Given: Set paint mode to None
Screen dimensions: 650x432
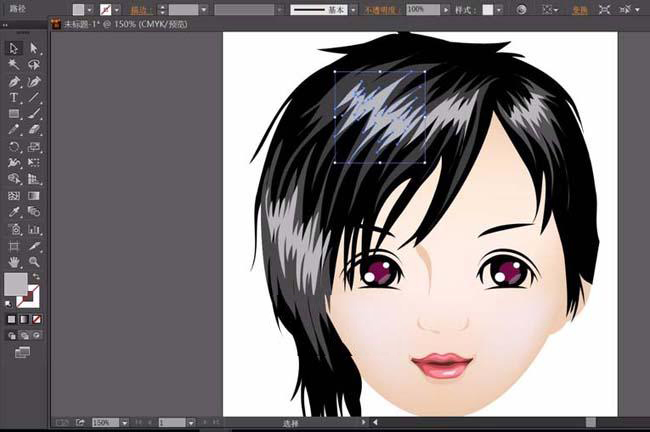Looking at the screenshot, I should click(35, 319).
